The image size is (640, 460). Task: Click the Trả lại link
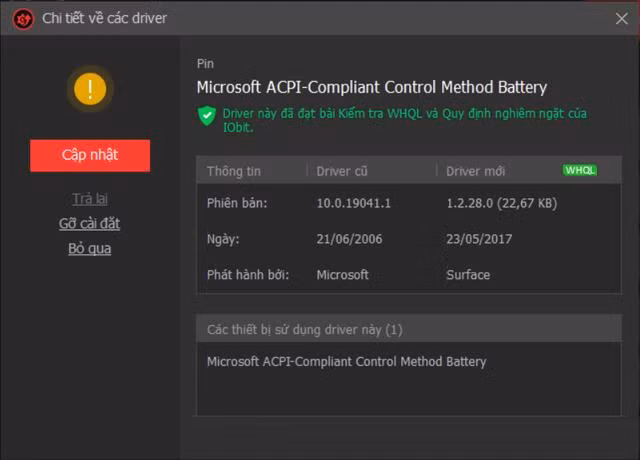(x=90, y=199)
